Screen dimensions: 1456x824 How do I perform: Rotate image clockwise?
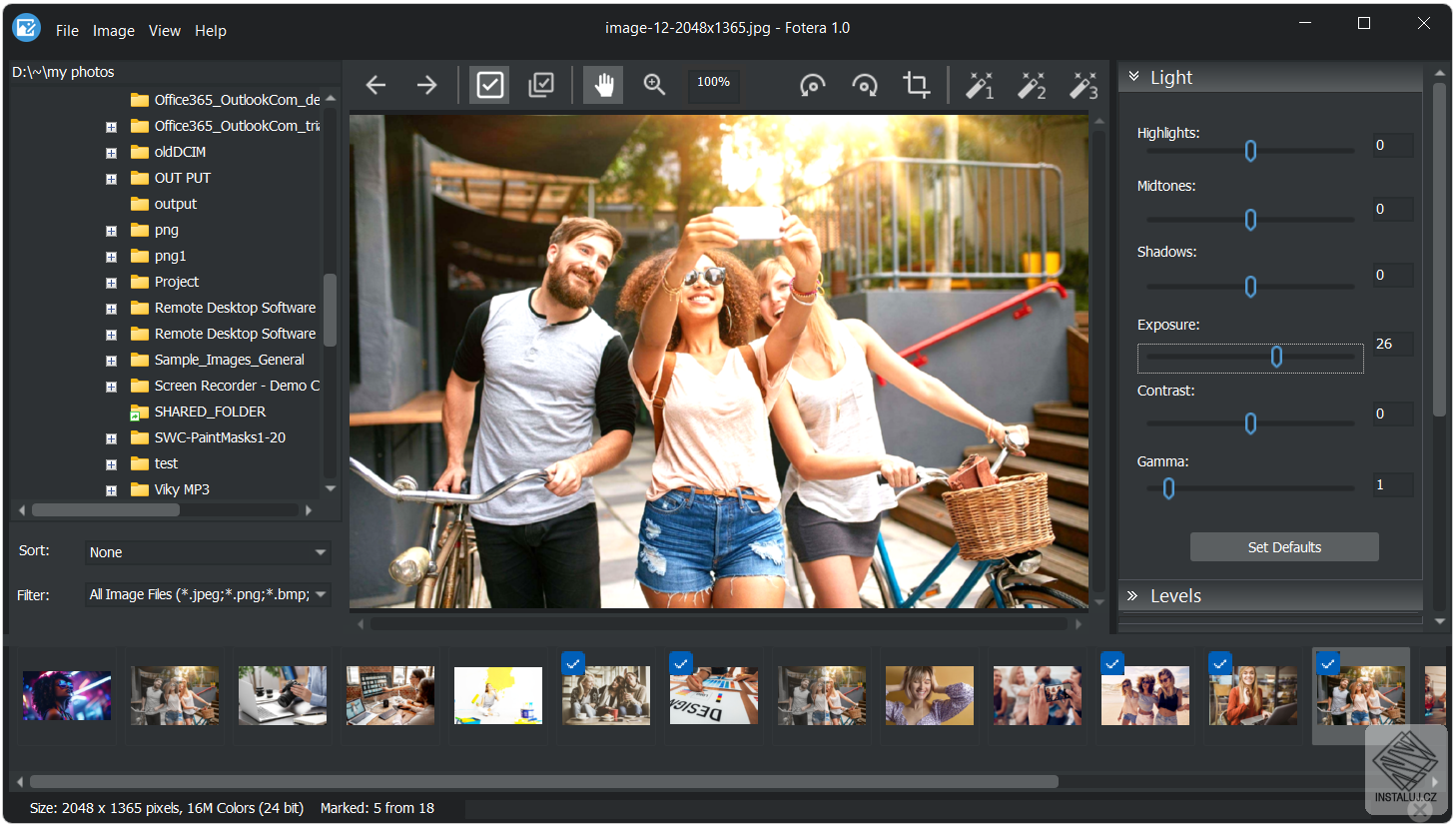tap(865, 85)
